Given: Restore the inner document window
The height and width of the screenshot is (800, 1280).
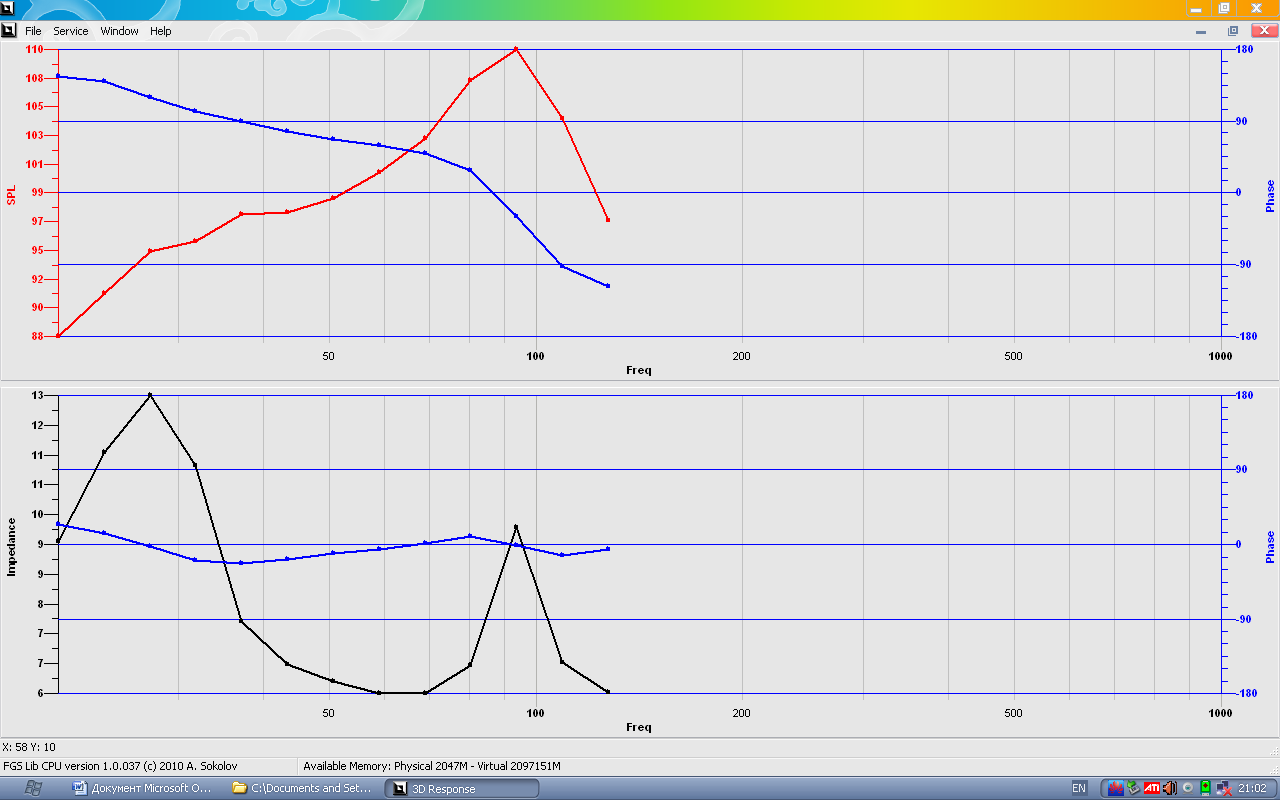Looking at the screenshot, I should point(1233,31).
